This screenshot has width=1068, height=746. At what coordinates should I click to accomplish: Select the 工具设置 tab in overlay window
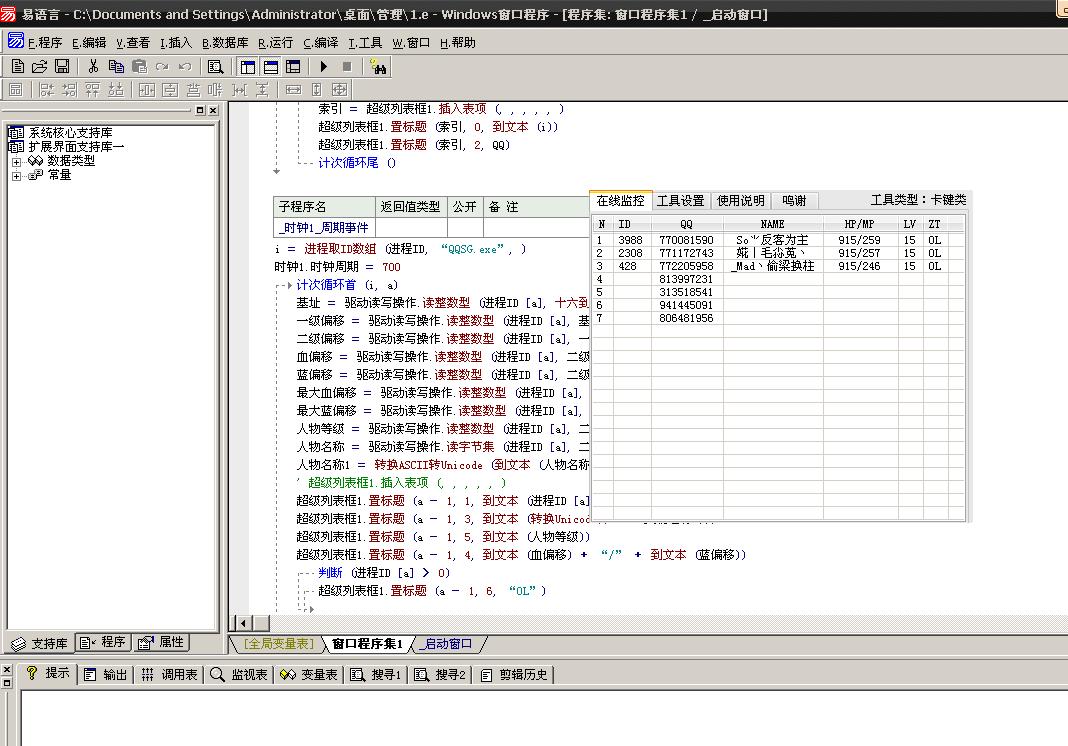(680, 201)
